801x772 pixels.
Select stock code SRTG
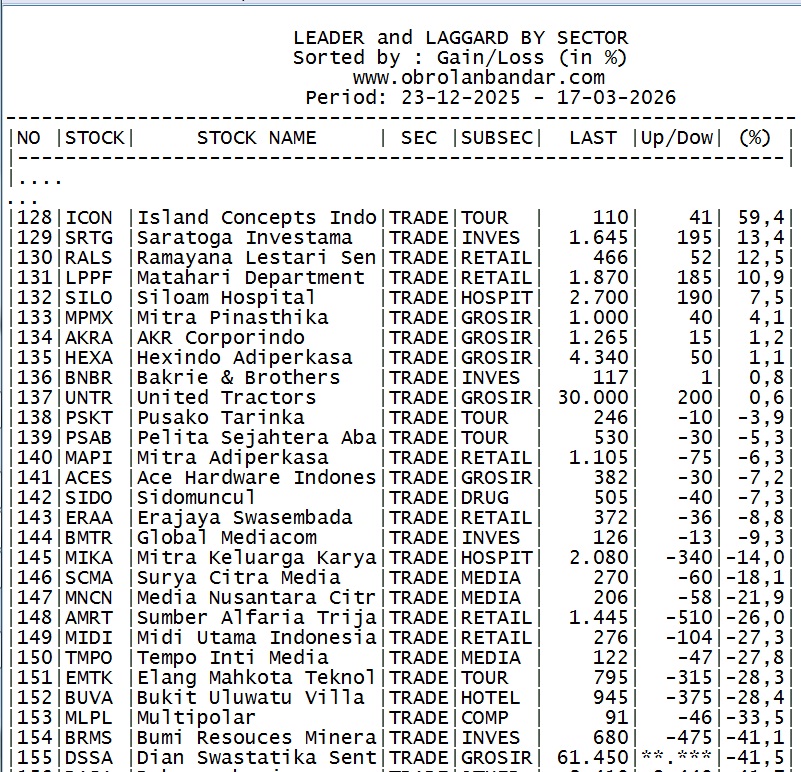tap(88, 238)
